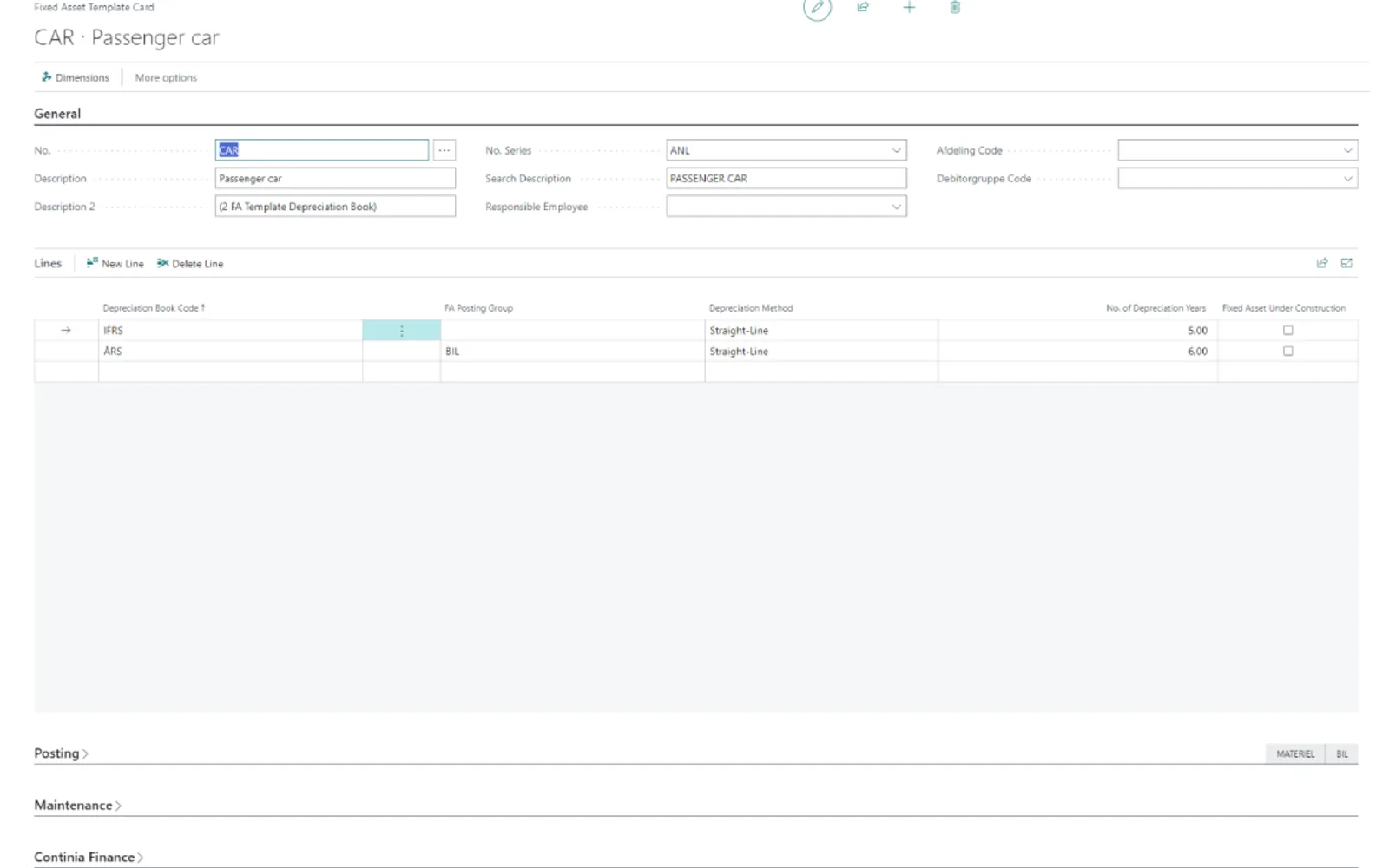This screenshot has width=1389, height=868.
Task: Open the Afdeling Code dropdown
Action: 1347,150
